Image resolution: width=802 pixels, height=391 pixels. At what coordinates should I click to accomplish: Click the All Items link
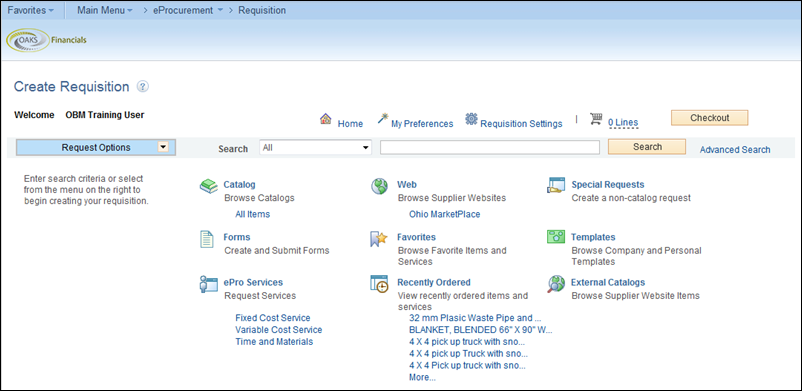coord(252,214)
